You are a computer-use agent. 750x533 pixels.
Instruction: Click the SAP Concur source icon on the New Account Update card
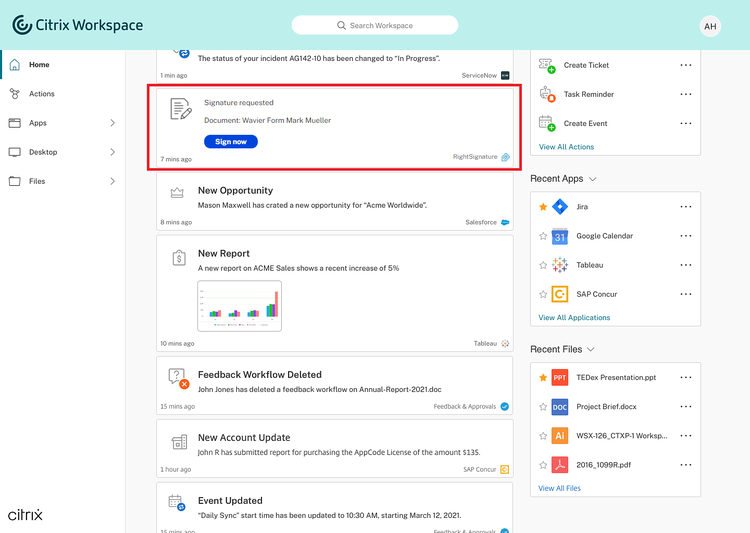(505, 469)
